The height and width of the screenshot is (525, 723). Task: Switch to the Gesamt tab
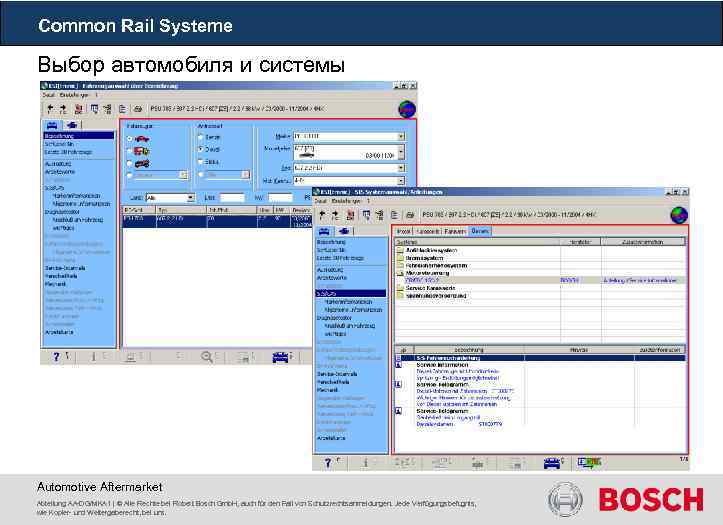coord(480,231)
